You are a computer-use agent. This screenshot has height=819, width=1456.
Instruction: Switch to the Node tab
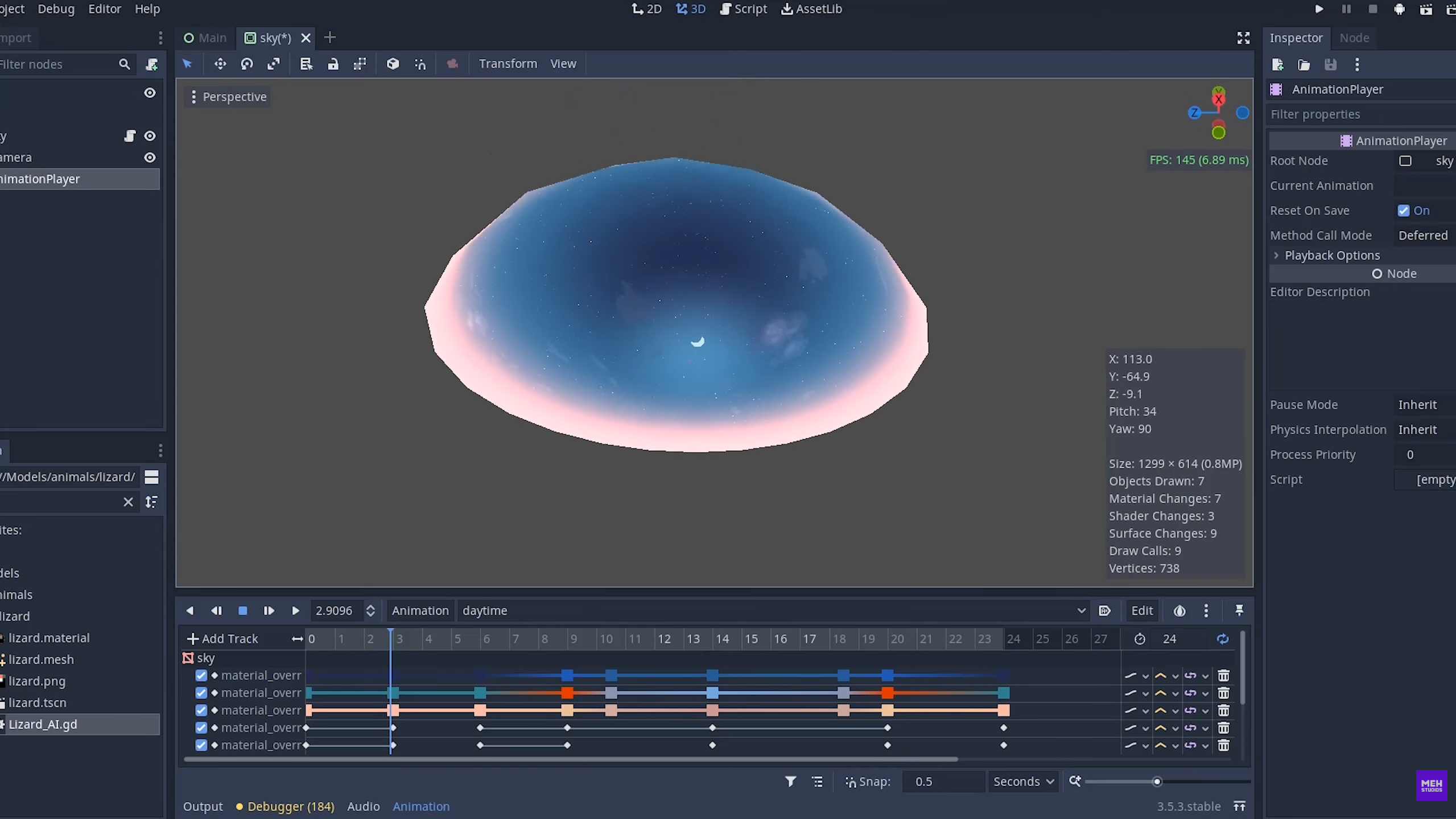point(1354,38)
